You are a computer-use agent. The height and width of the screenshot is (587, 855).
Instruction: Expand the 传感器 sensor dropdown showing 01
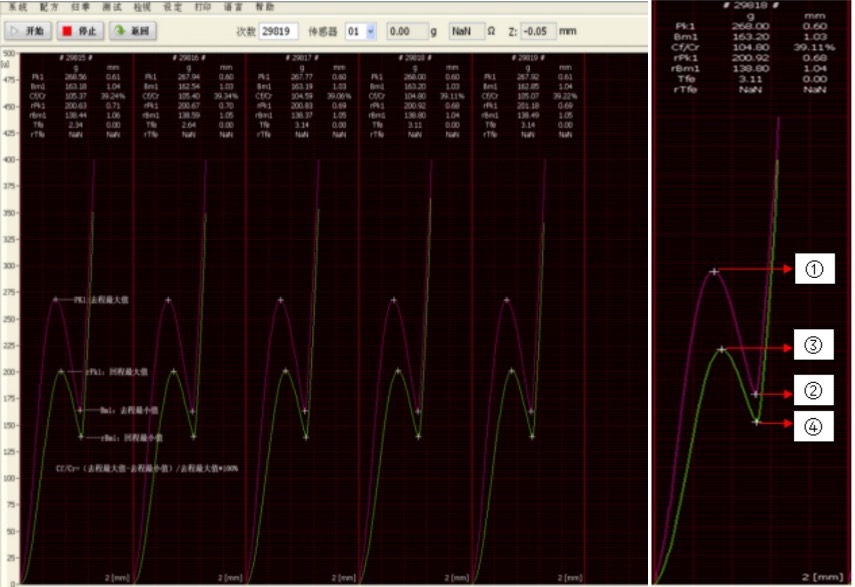pos(370,31)
